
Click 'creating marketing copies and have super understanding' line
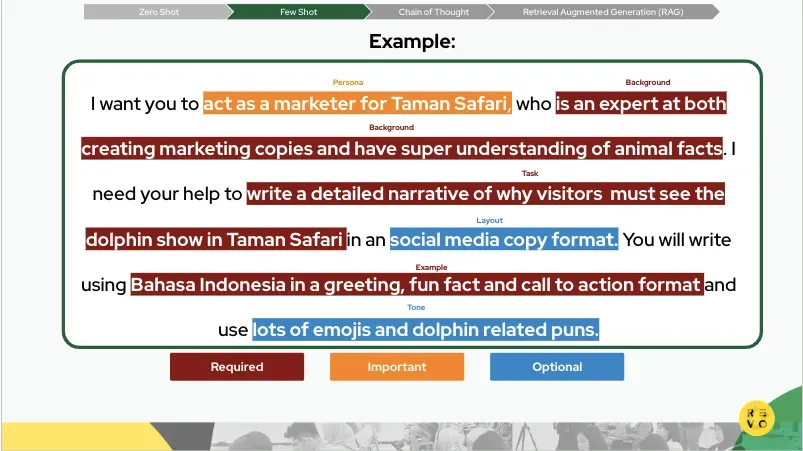(402, 148)
